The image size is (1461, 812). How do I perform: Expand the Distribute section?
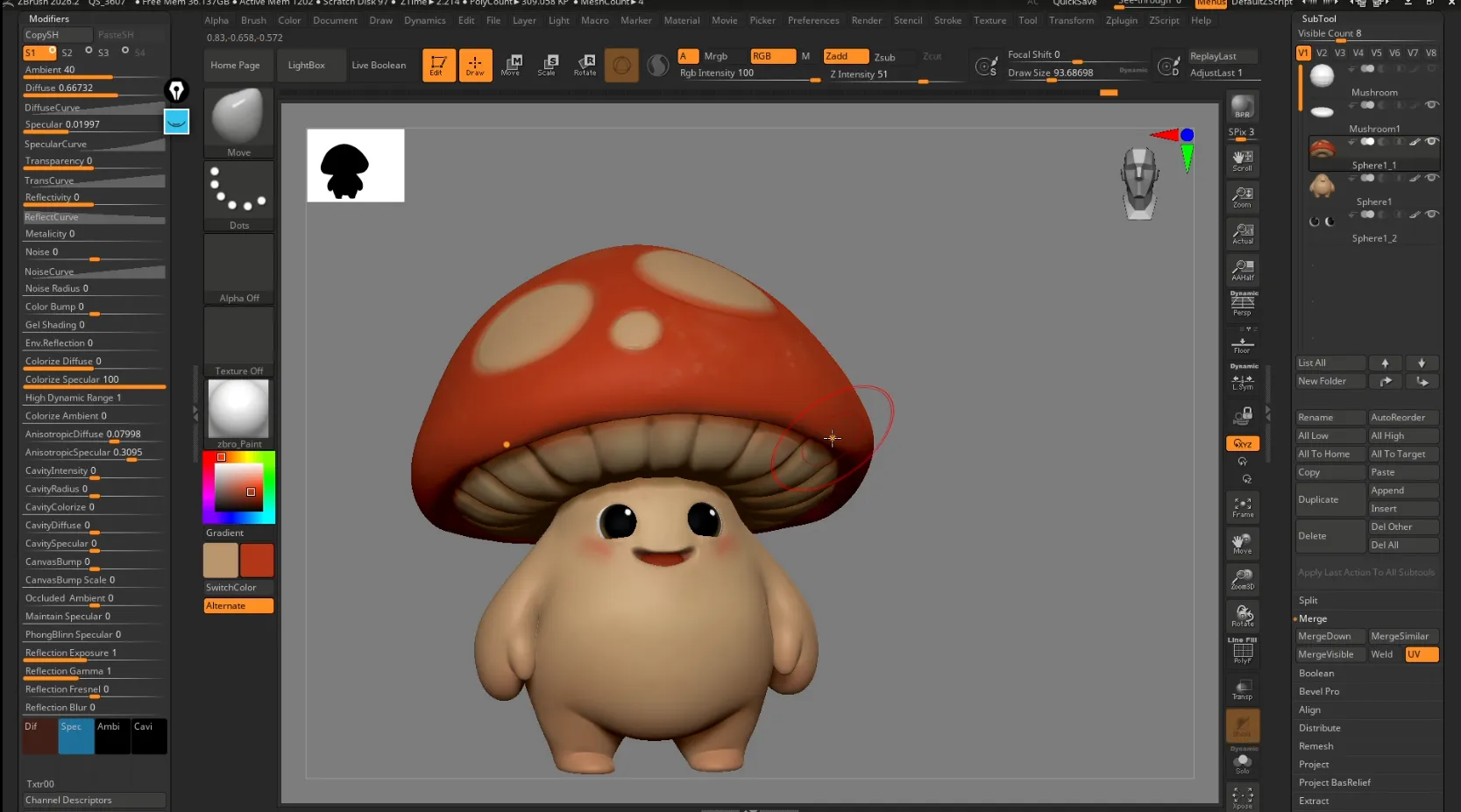pyautogui.click(x=1320, y=729)
